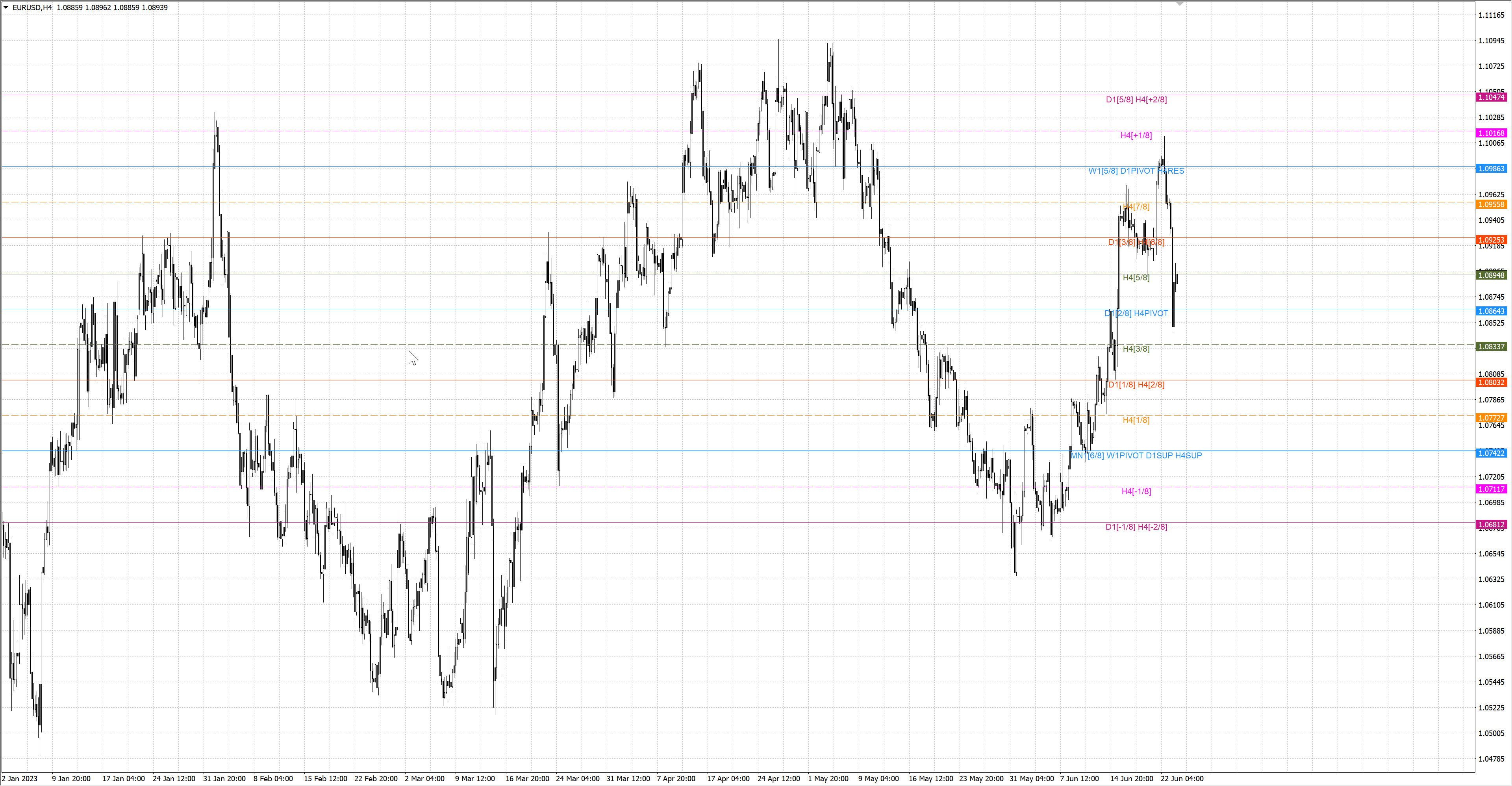Click the 31 Jan 20:00 time axis label
The width and height of the screenshot is (1512, 786).
[x=224, y=779]
